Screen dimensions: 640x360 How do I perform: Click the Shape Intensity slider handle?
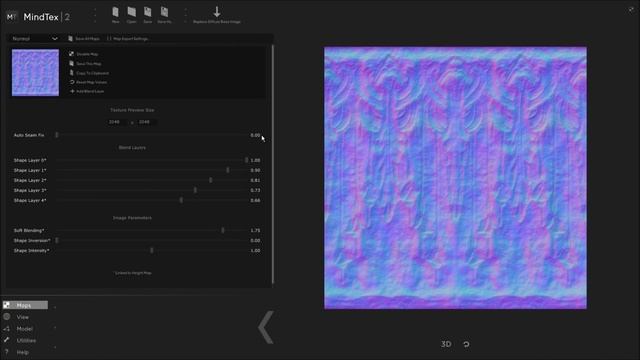point(152,251)
